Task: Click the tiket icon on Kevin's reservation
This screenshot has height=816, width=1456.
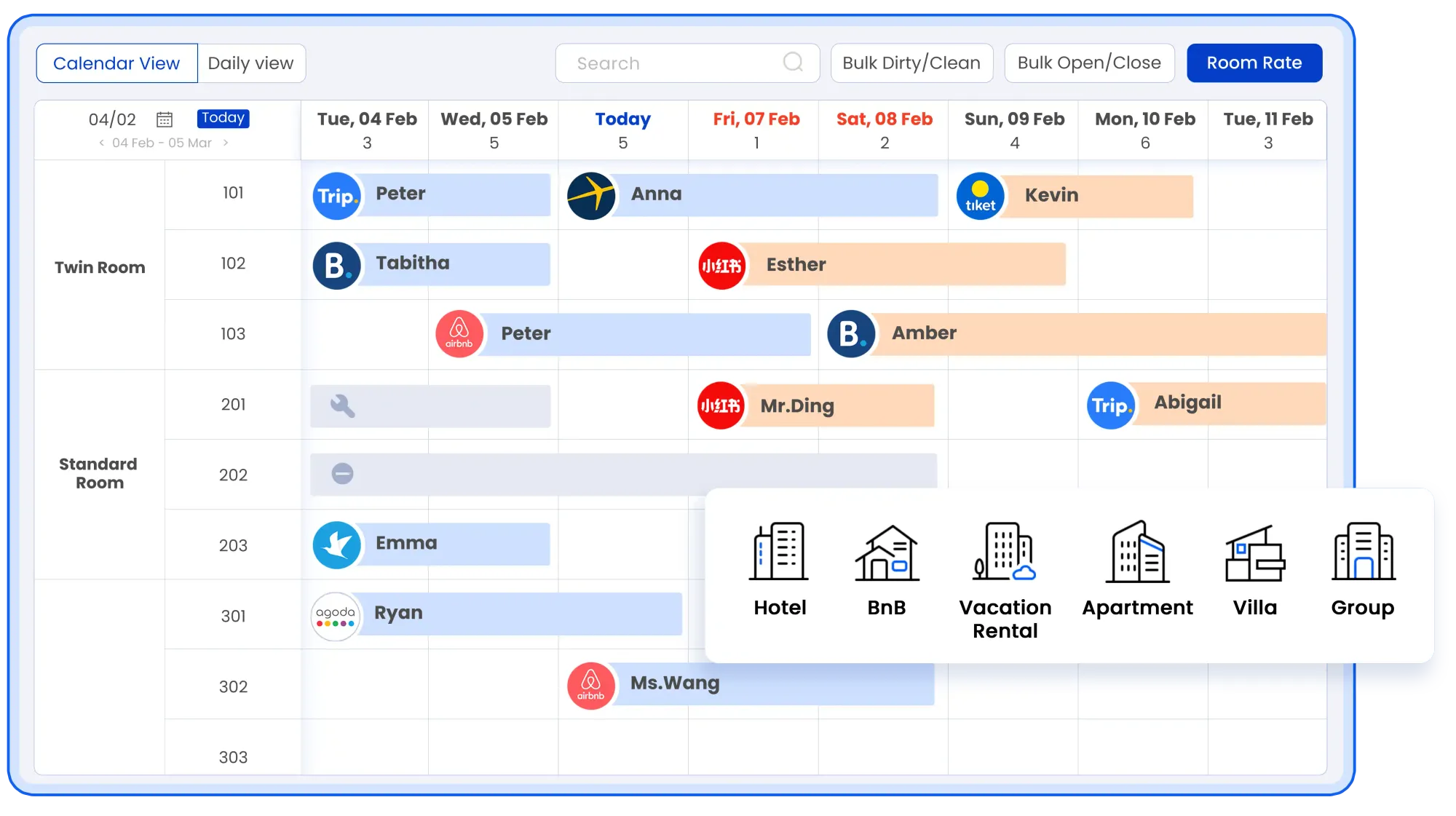Action: 978,195
